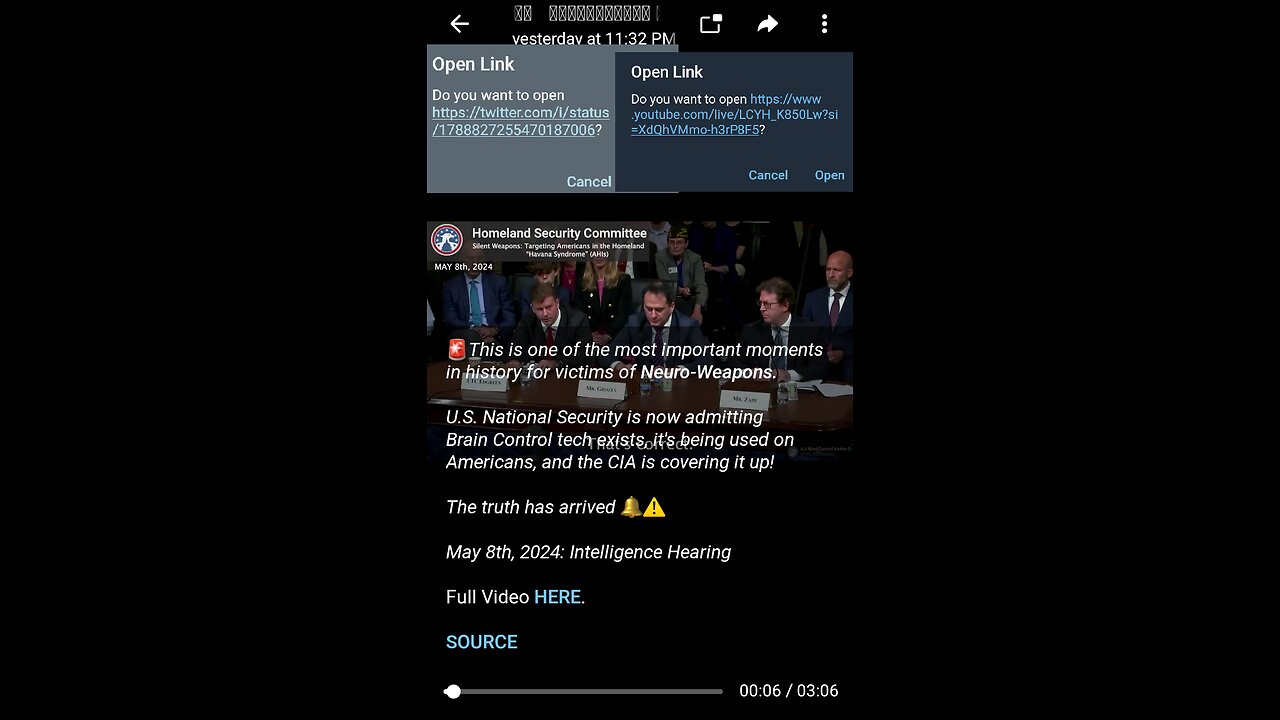The width and height of the screenshot is (1280, 720).
Task: Open the three-dot overflow menu
Action: click(x=824, y=24)
